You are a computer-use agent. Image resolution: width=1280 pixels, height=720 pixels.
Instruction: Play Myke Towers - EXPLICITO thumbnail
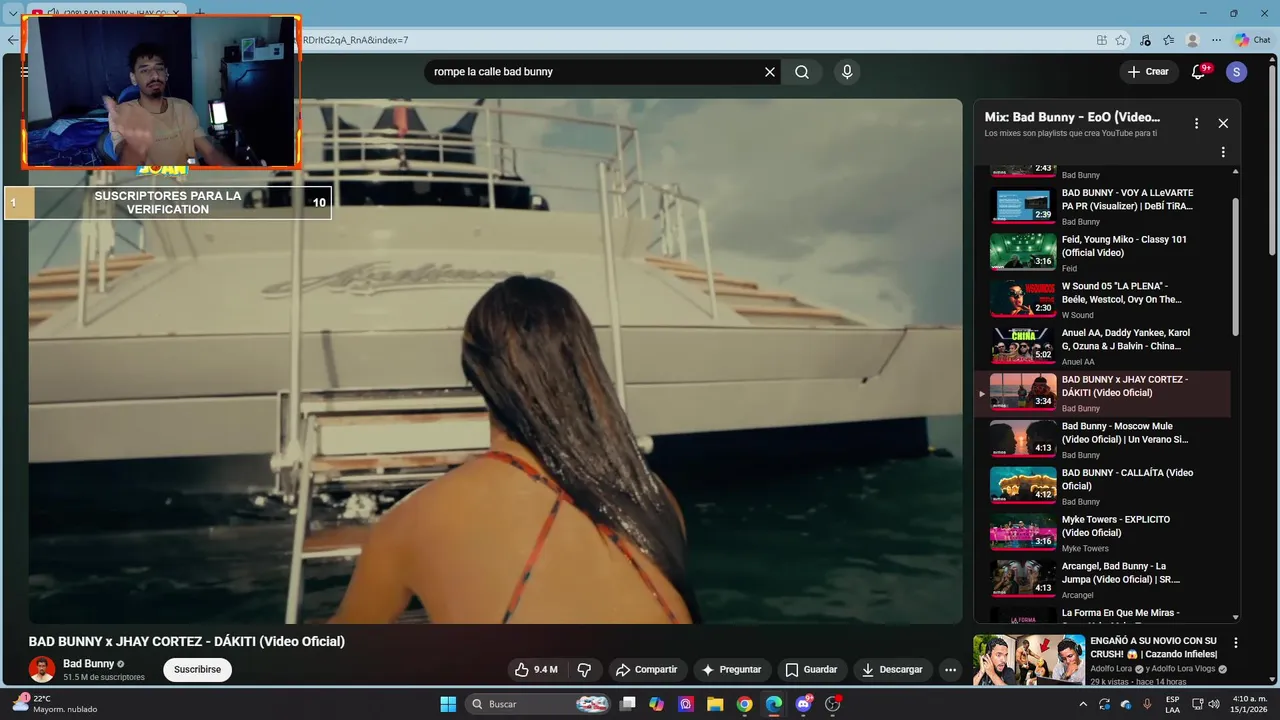[x=1023, y=533]
